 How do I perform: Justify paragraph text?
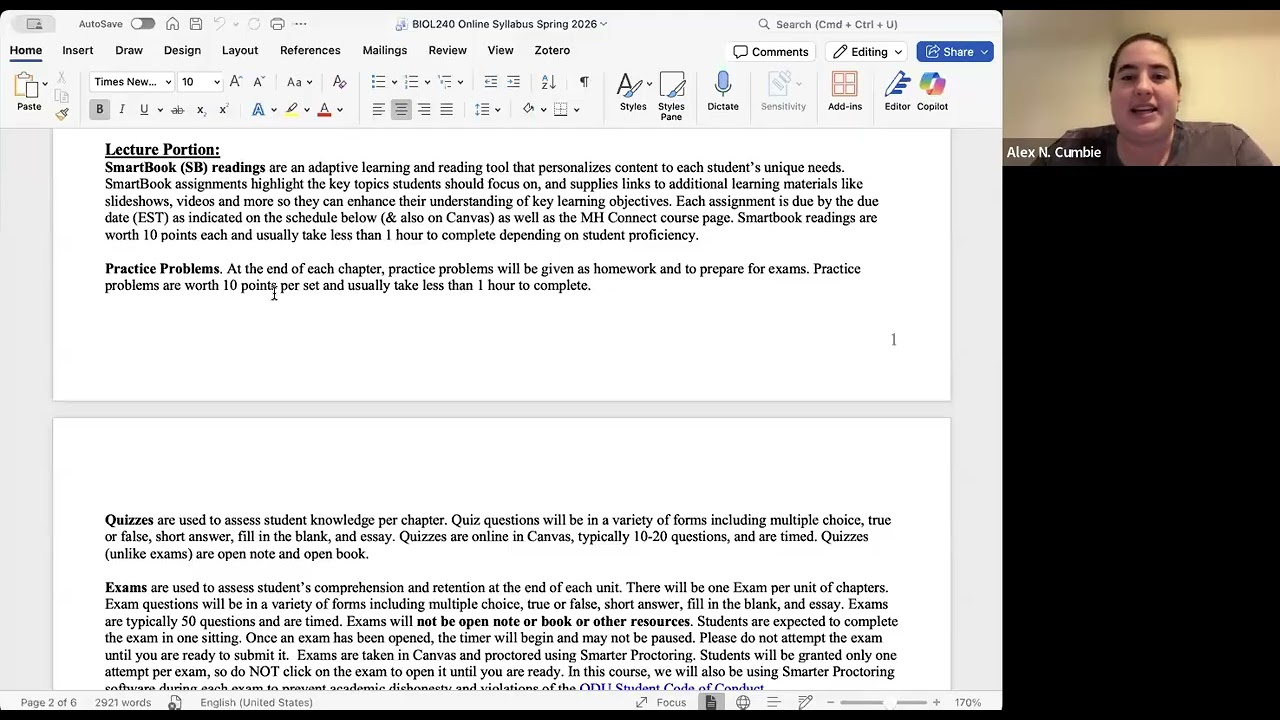coord(446,110)
